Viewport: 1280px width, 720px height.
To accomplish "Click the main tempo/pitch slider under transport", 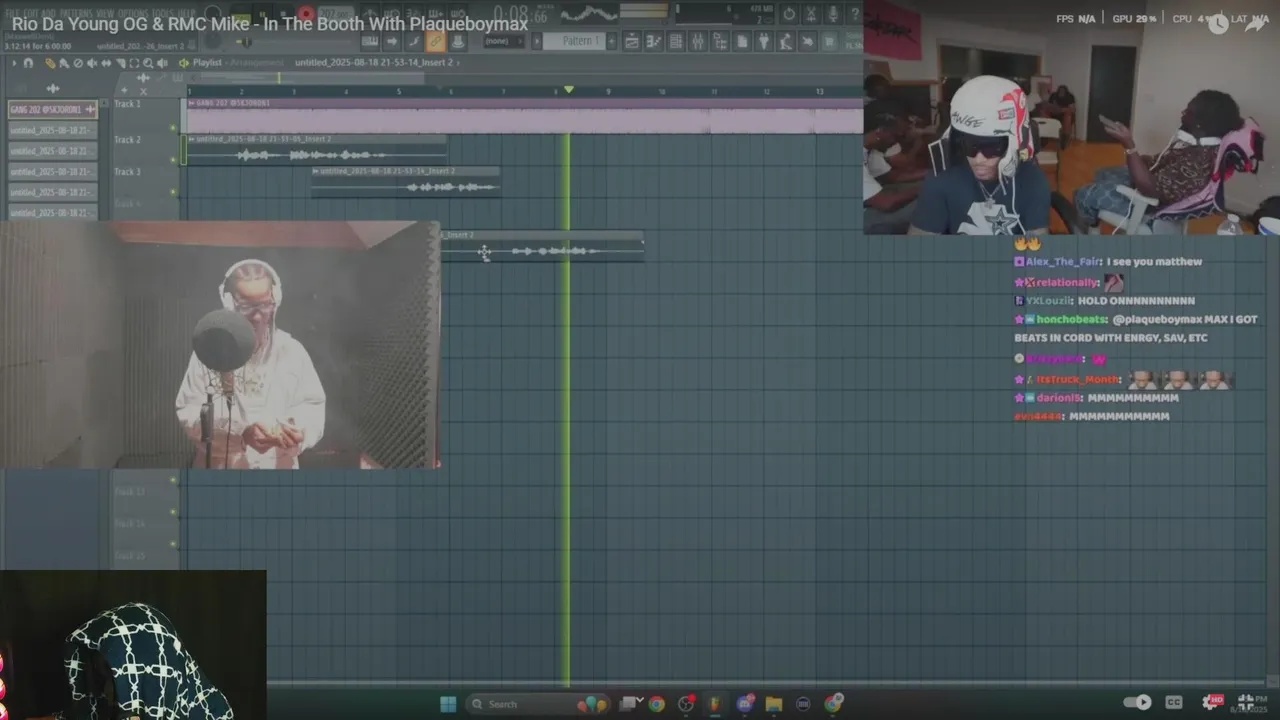I will click(292, 42).
